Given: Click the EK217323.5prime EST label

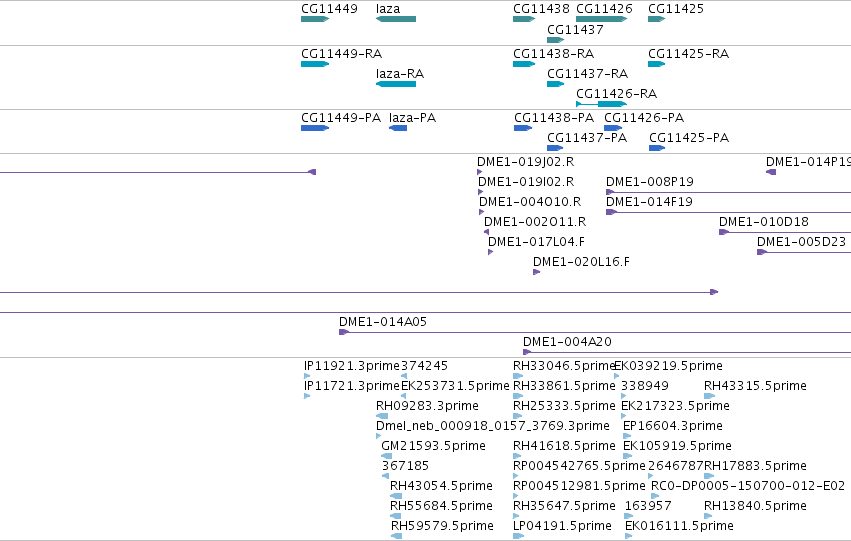Looking at the screenshot, I should 675,406.
